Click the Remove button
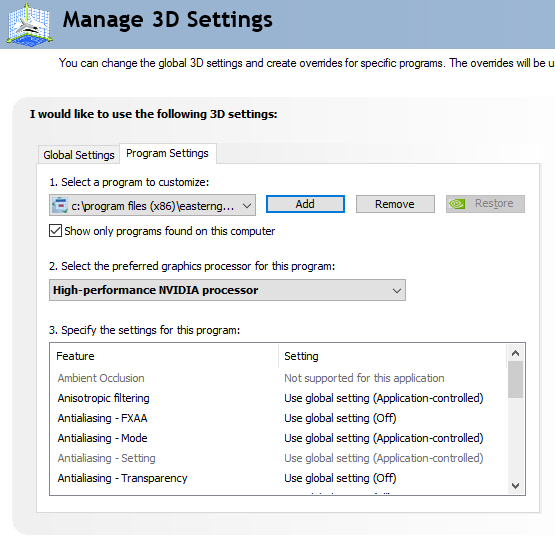This screenshot has height=547, width=555. tap(395, 204)
